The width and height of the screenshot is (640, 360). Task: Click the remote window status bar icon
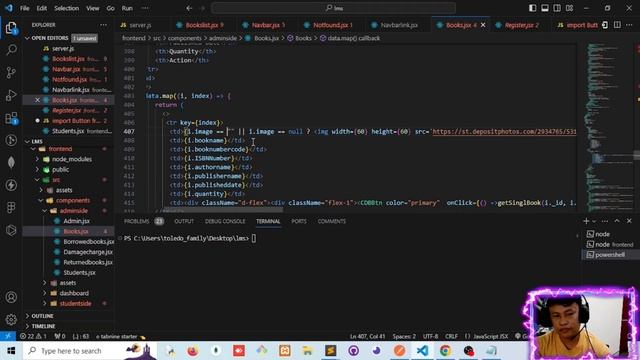coord(8,336)
